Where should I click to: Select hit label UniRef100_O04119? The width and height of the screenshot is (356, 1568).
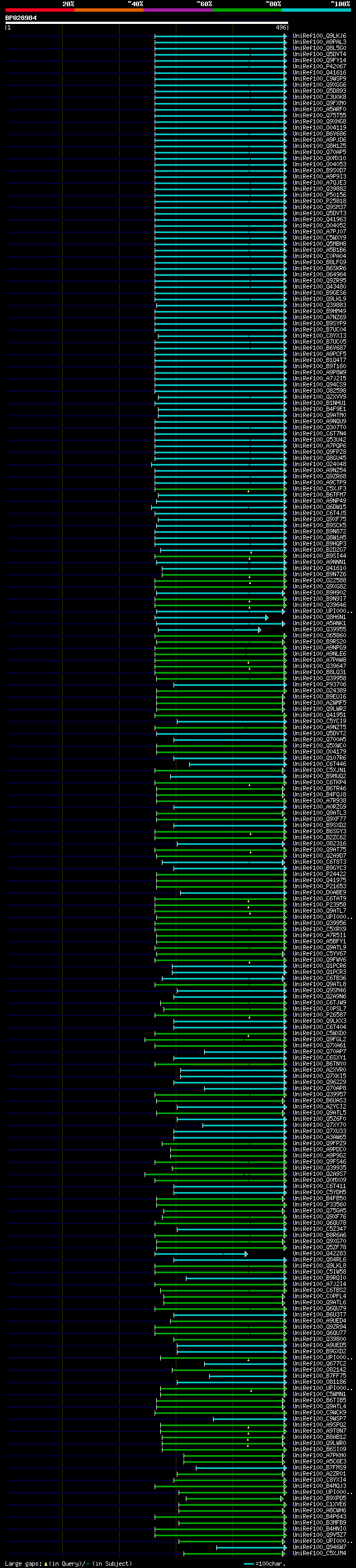point(319,128)
